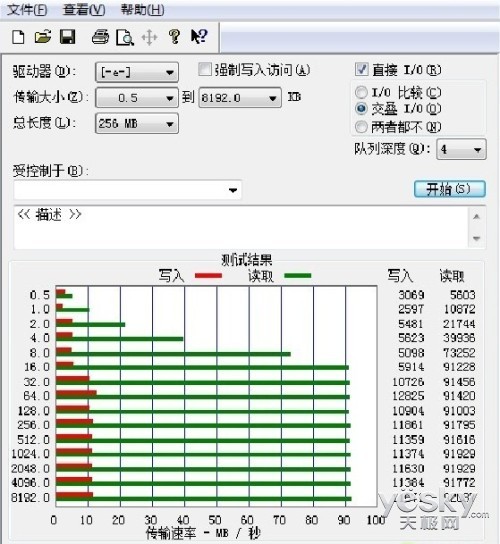Click the read value 91795
500x544 pixels.
459,425
